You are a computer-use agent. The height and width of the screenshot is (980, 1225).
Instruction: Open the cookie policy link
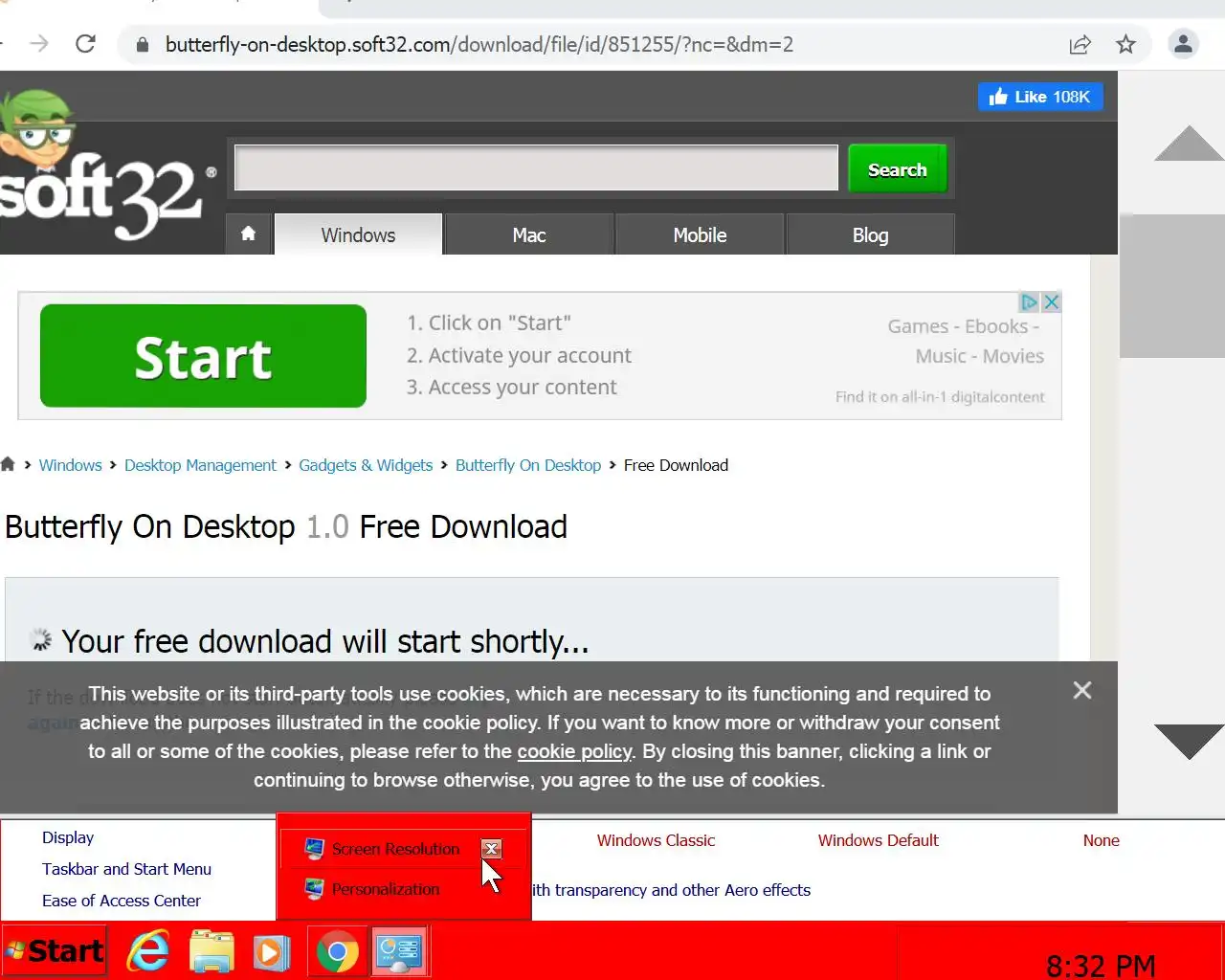pos(574,751)
